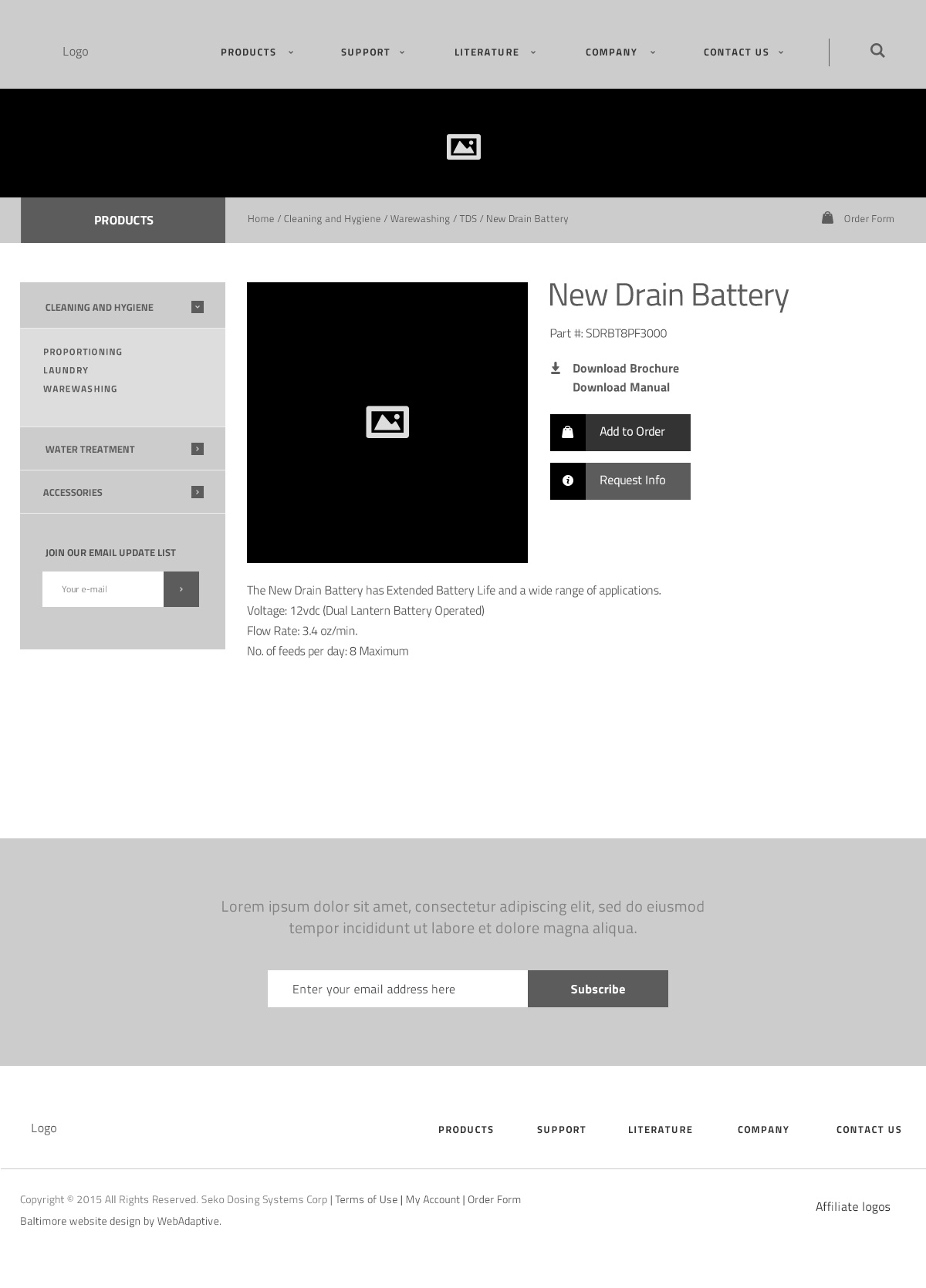This screenshot has width=926, height=1288.
Task: Open the Literature menu in top navigation
Action: 487,52
